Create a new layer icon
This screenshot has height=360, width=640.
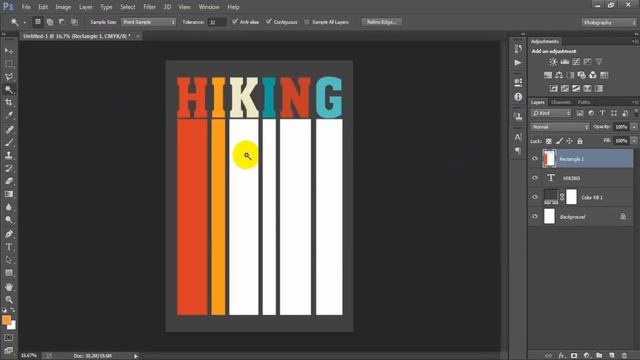pyautogui.click(x=611, y=356)
